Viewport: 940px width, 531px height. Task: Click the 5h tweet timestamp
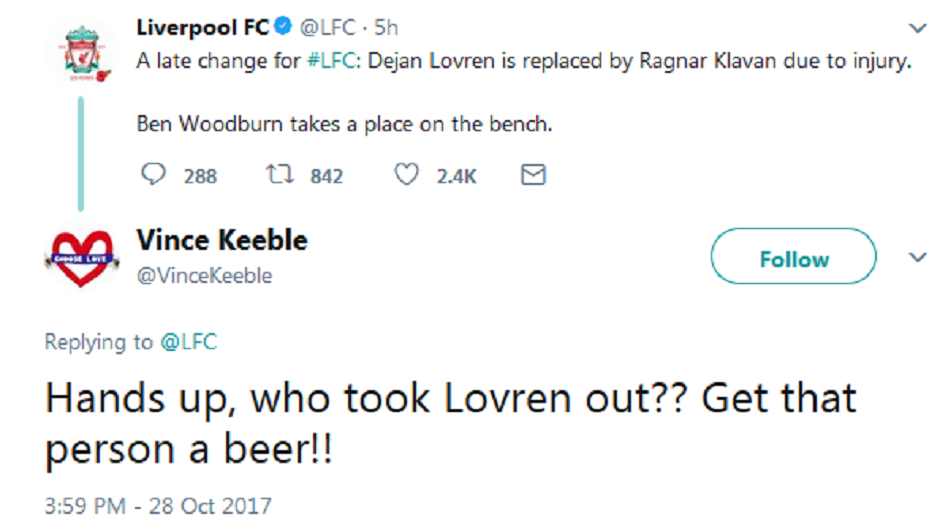coord(386,28)
